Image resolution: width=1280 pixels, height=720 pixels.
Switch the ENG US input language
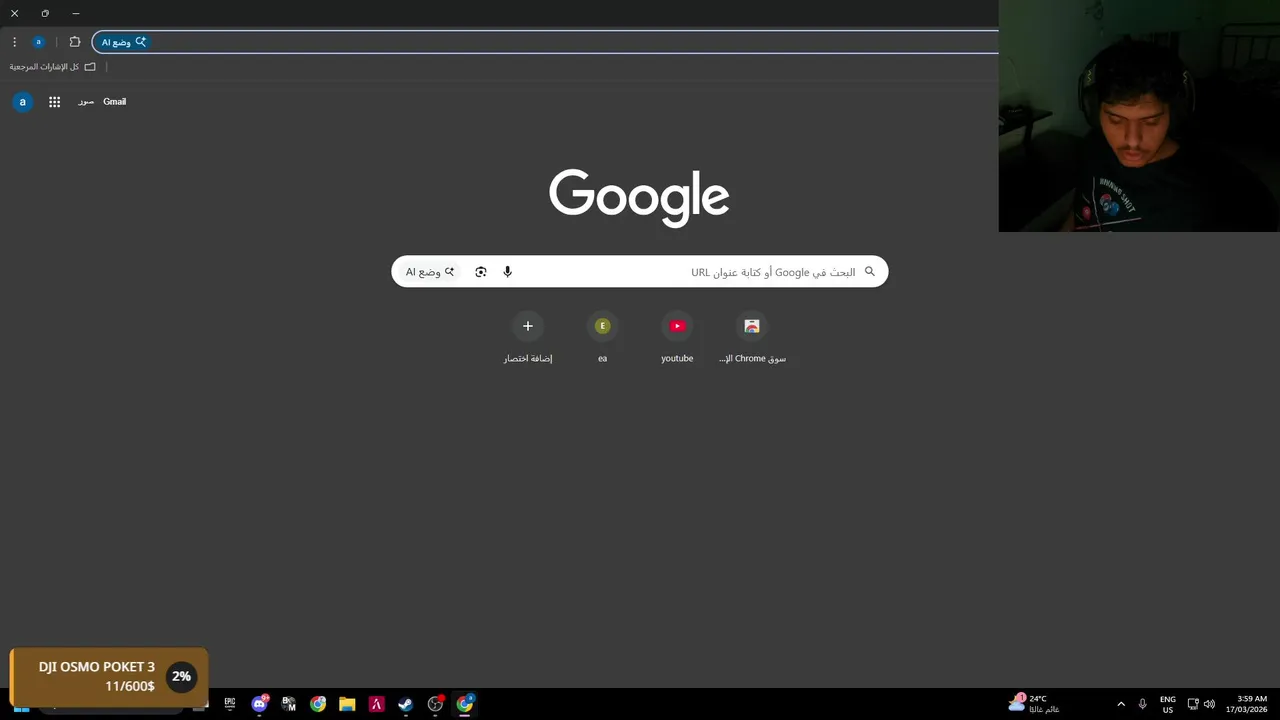pos(1168,704)
